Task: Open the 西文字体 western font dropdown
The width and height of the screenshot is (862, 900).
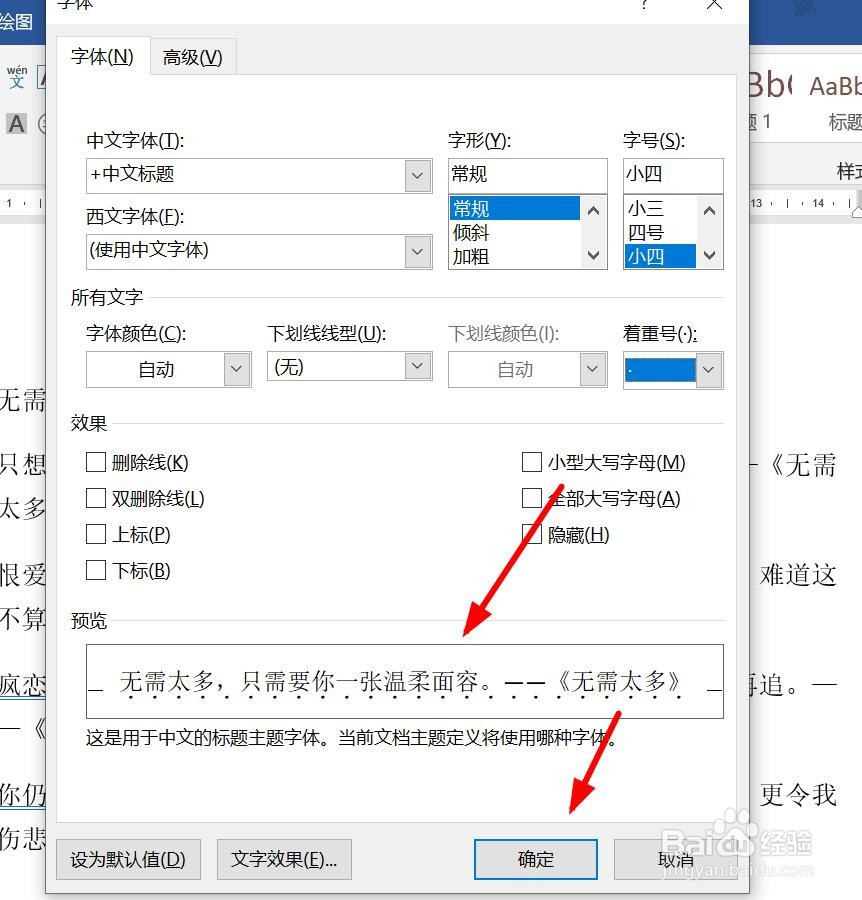Action: 417,251
